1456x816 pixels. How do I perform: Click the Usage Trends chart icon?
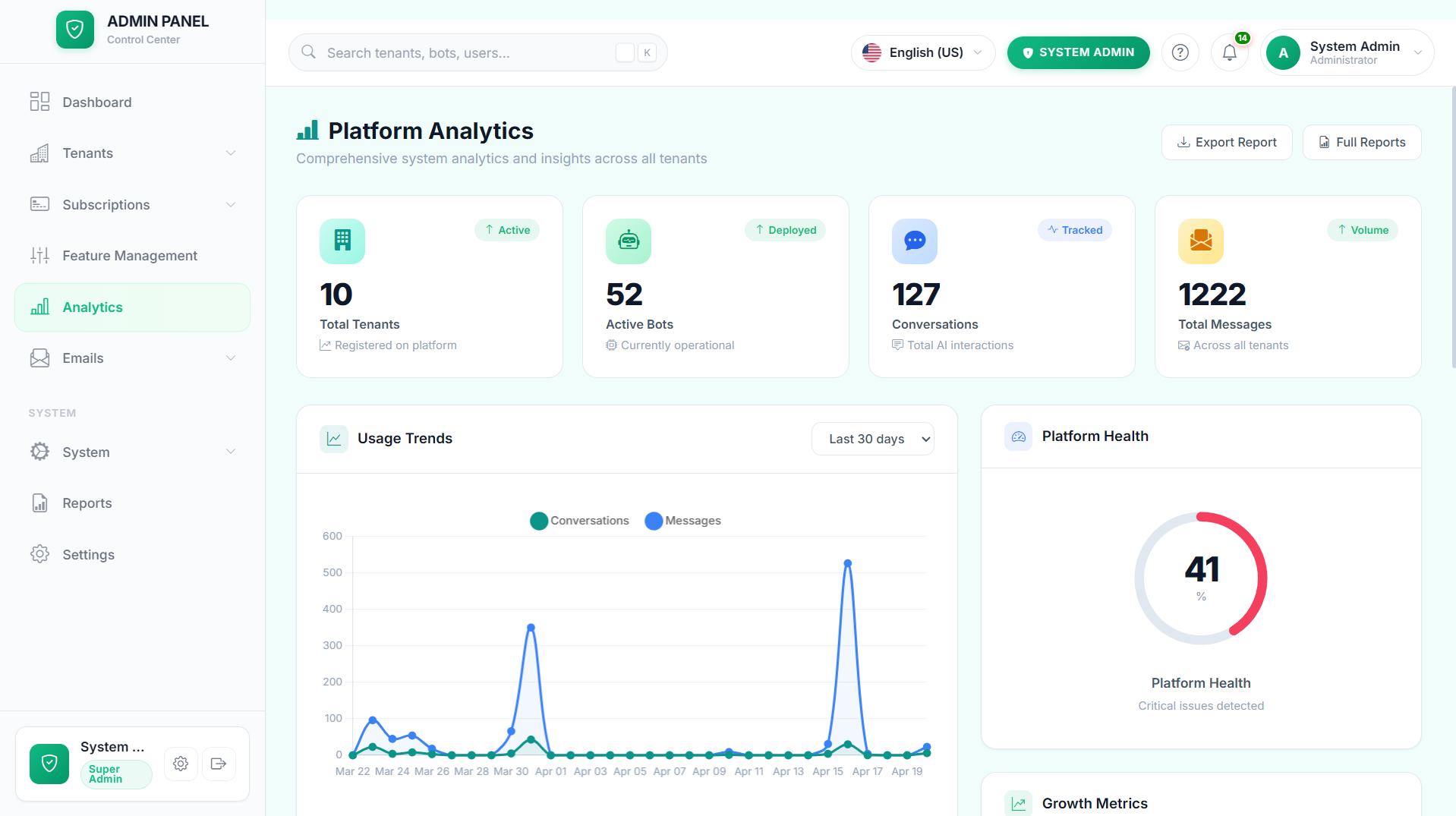[x=334, y=439]
